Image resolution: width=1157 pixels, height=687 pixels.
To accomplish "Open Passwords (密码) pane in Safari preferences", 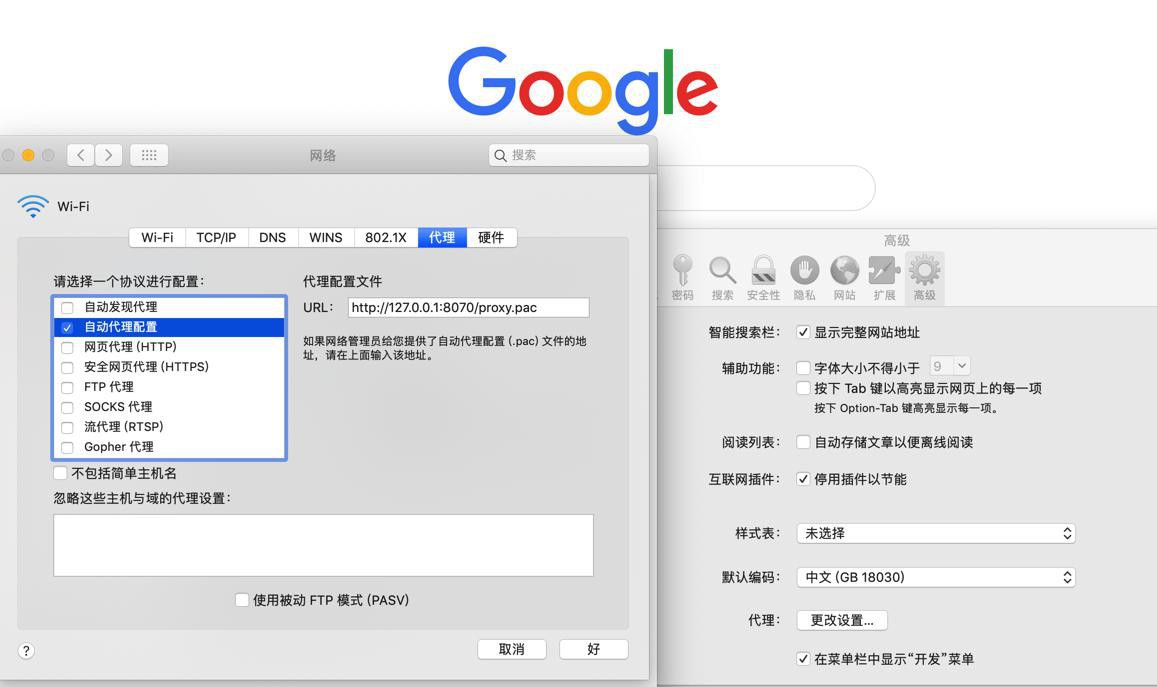I will (683, 278).
